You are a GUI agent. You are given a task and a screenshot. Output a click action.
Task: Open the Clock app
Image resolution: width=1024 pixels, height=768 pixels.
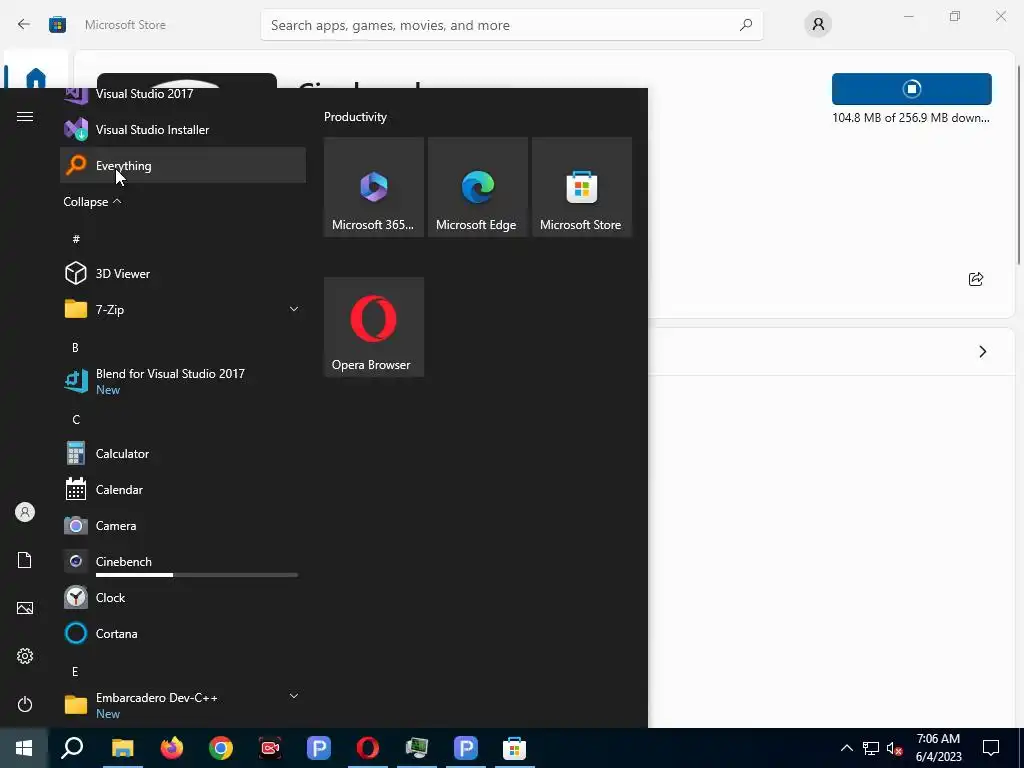[183, 598]
